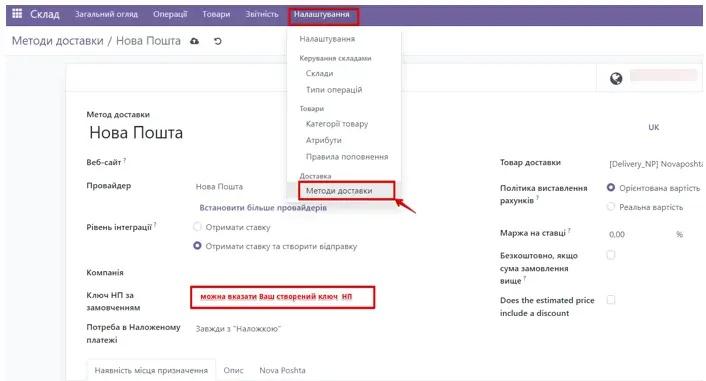Screen dimensions: 706x381
Task: Click Встановити більше провайдерів link
Action: point(263,208)
